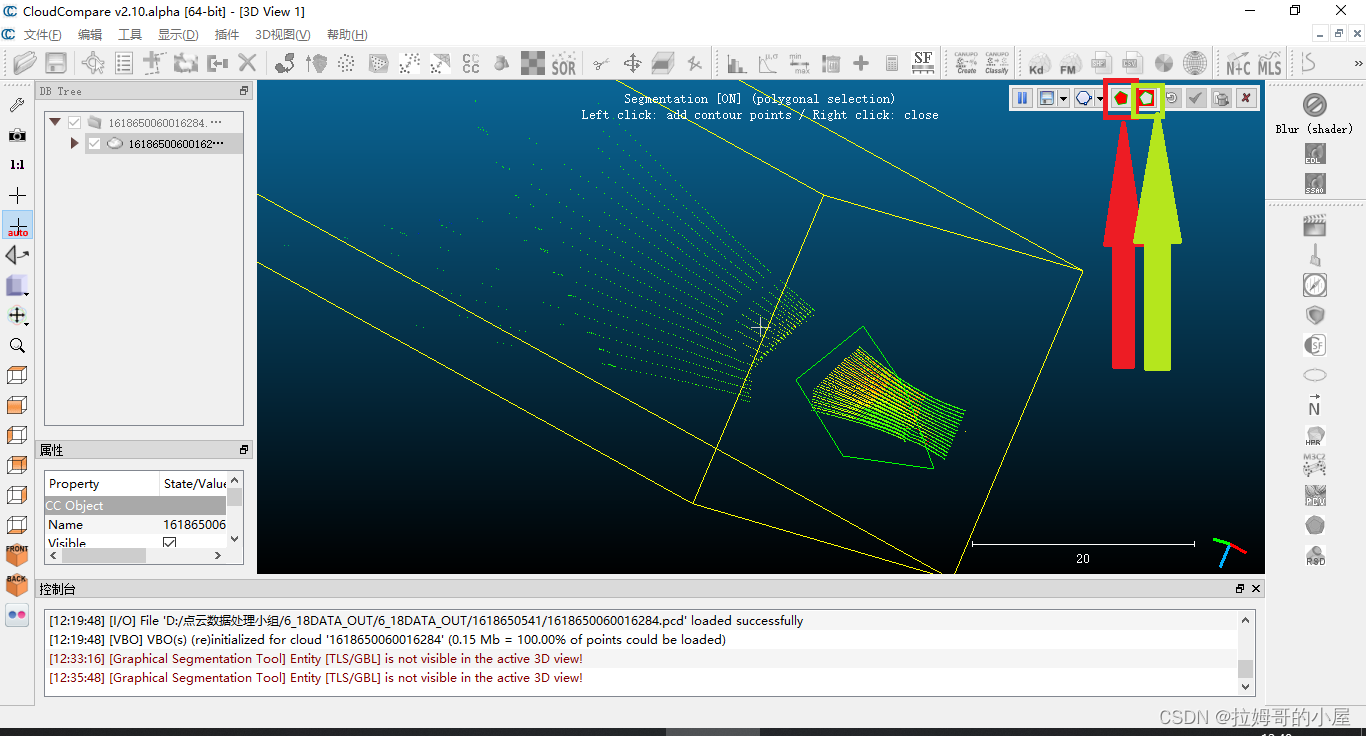The height and width of the screenshot is (736, 1366).
Task: Click the CANUPO Classify icon
Action: click(x=997, y=63)
